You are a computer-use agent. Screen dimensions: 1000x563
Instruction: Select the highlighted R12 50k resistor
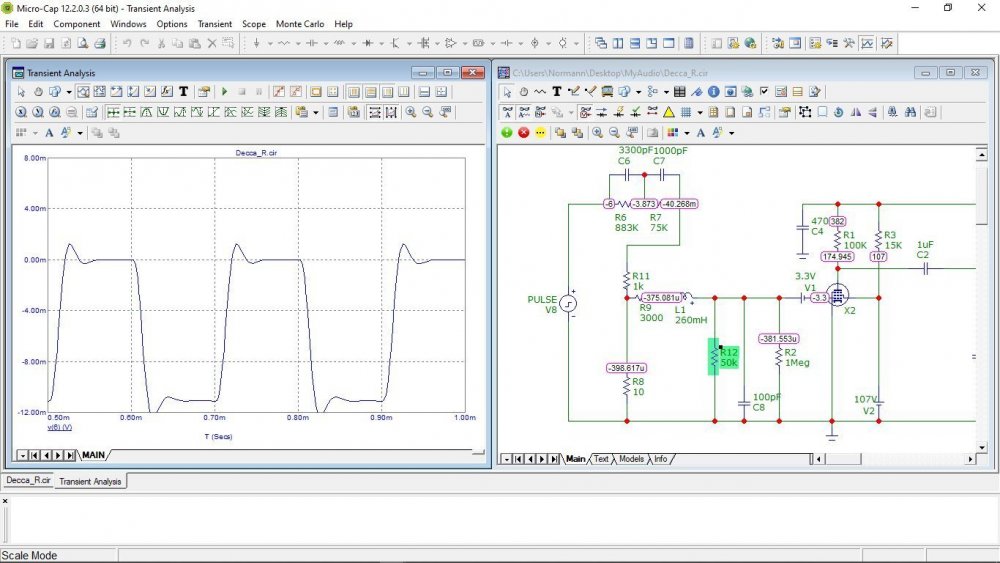point(714,357)
